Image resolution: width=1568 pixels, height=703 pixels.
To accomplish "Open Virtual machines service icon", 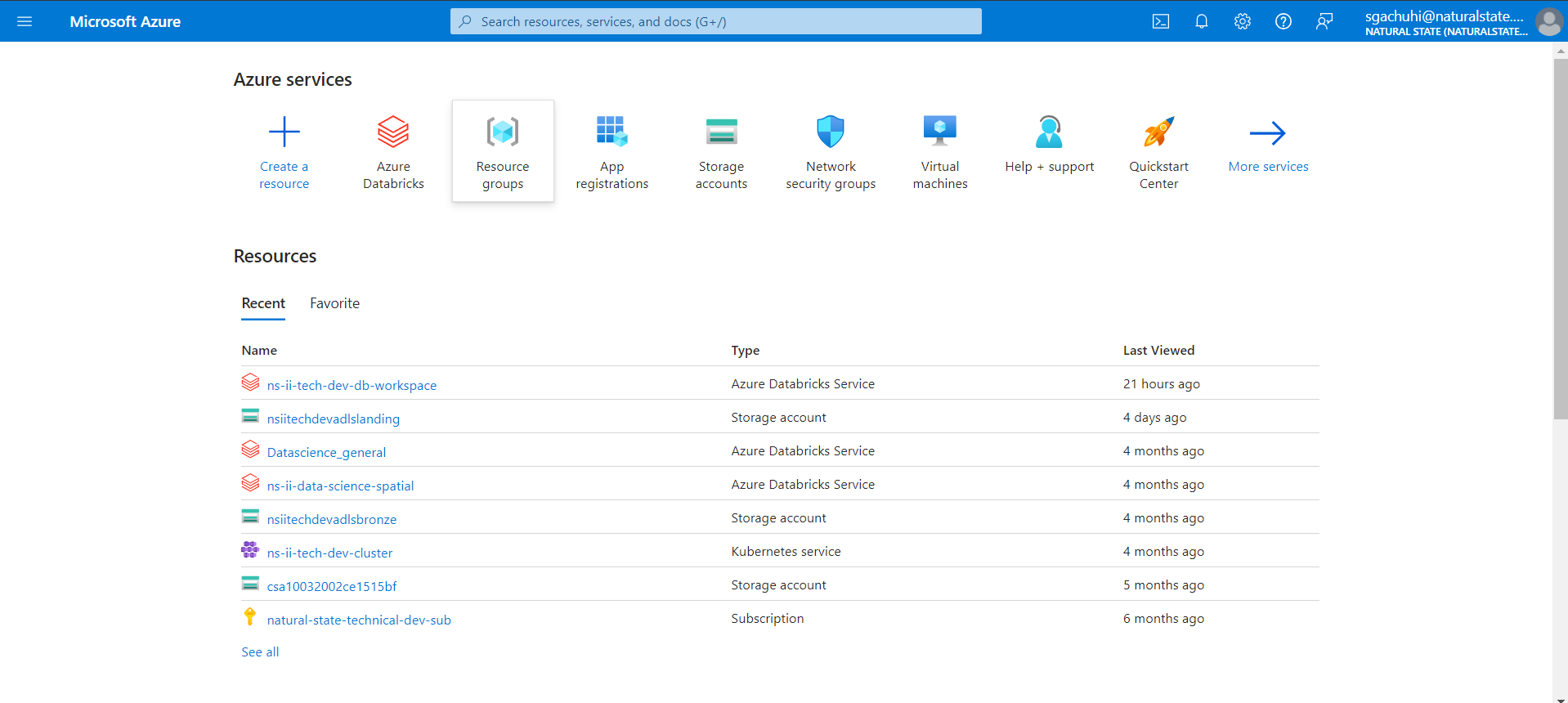I will [940, 132].
